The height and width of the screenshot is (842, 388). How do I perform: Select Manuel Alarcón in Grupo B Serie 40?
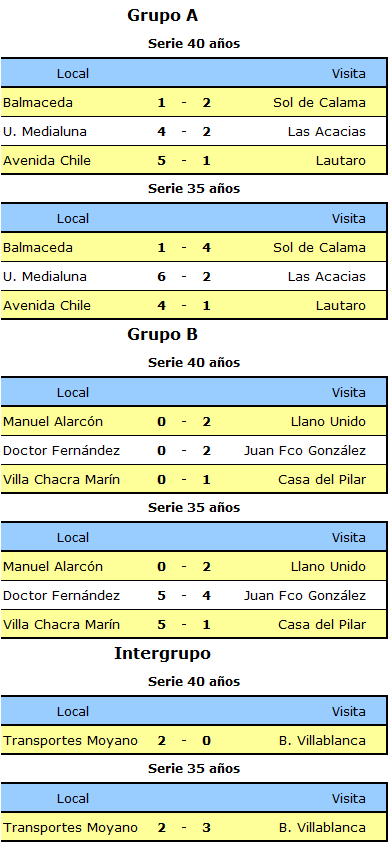point(53,422)
